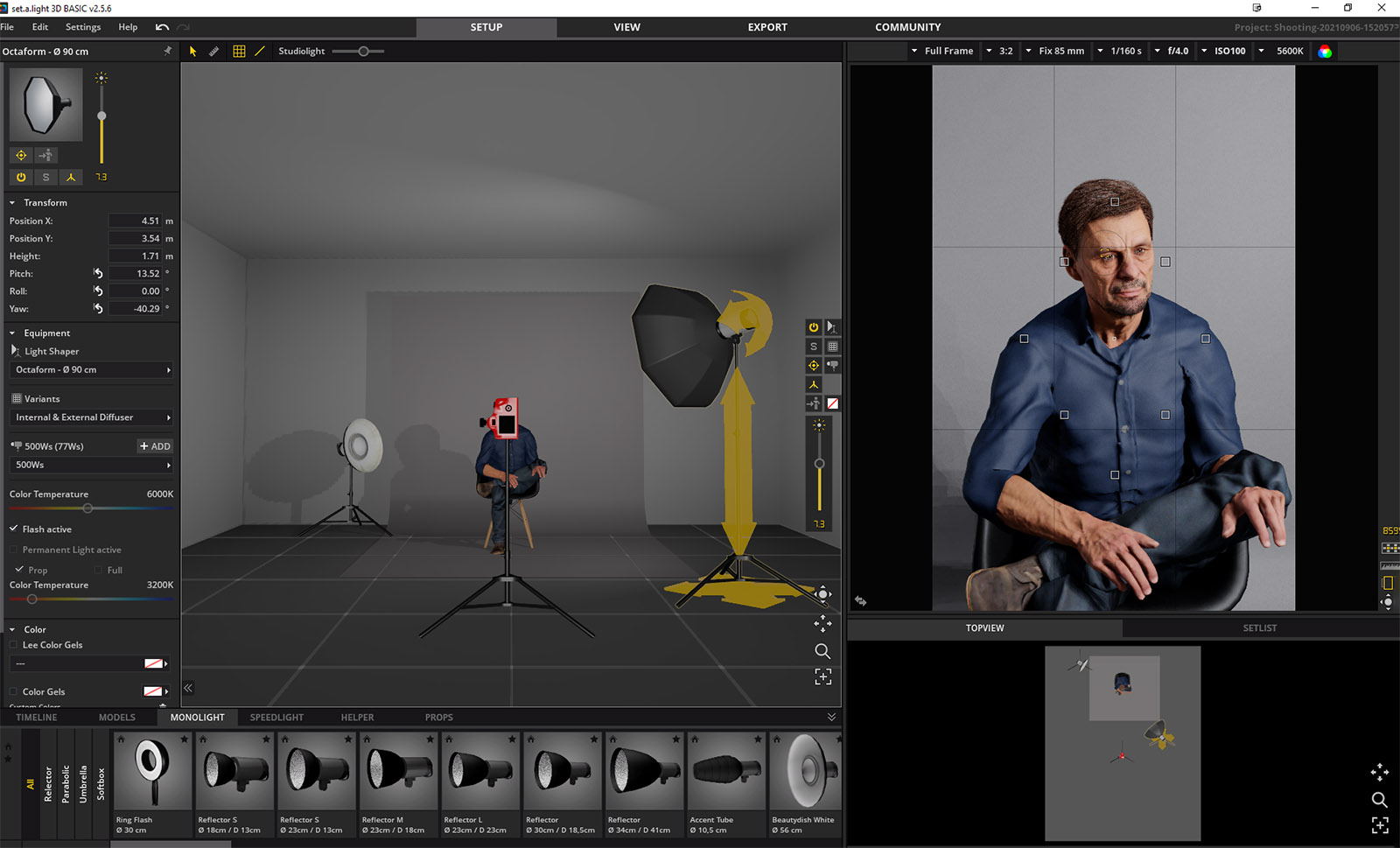1400x848 pixels.
Task: Click the magnifier zoom icon in 3D viewport
Action: tap(822, 651)
